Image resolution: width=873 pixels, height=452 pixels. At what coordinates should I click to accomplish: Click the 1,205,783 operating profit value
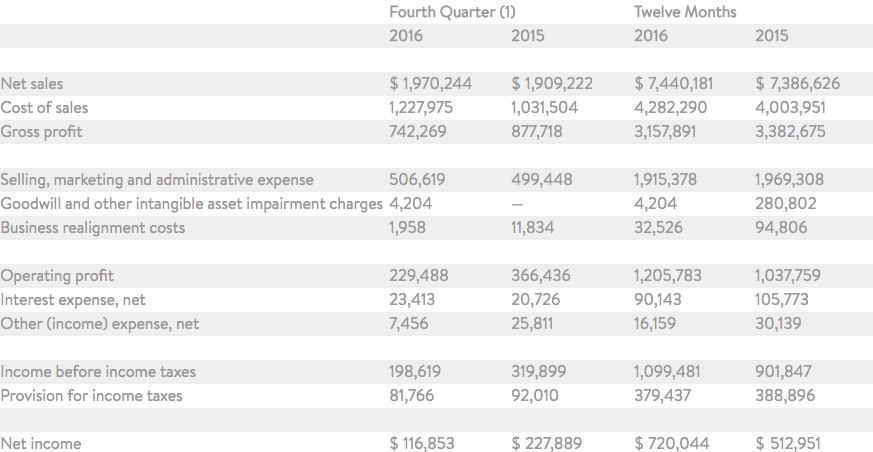pos(668,275)
